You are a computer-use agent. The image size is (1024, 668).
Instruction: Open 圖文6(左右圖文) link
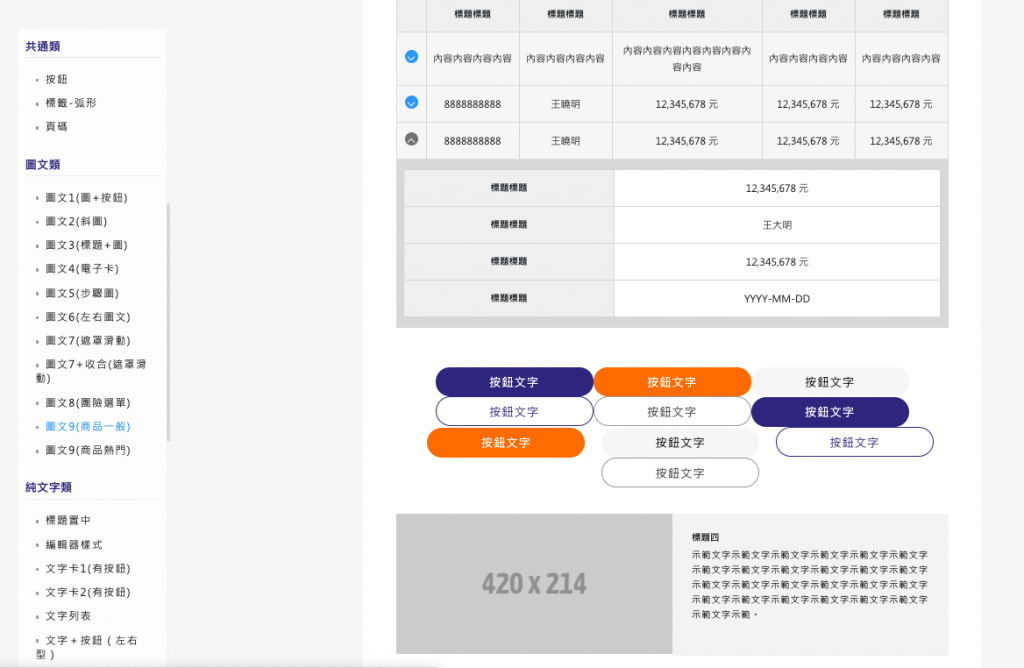[88, 317]
